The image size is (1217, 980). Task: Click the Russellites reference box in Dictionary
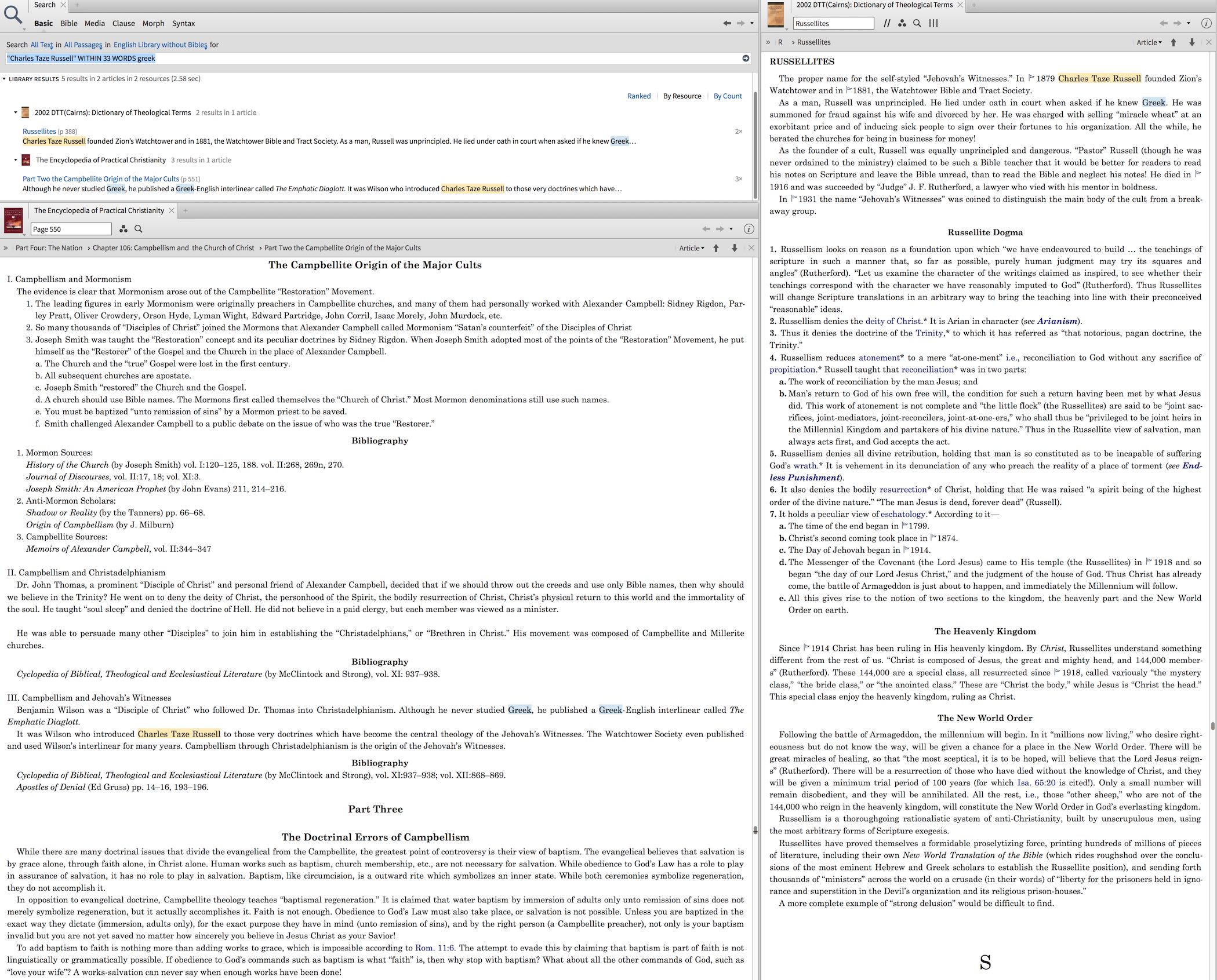click(x=833, y=23)
